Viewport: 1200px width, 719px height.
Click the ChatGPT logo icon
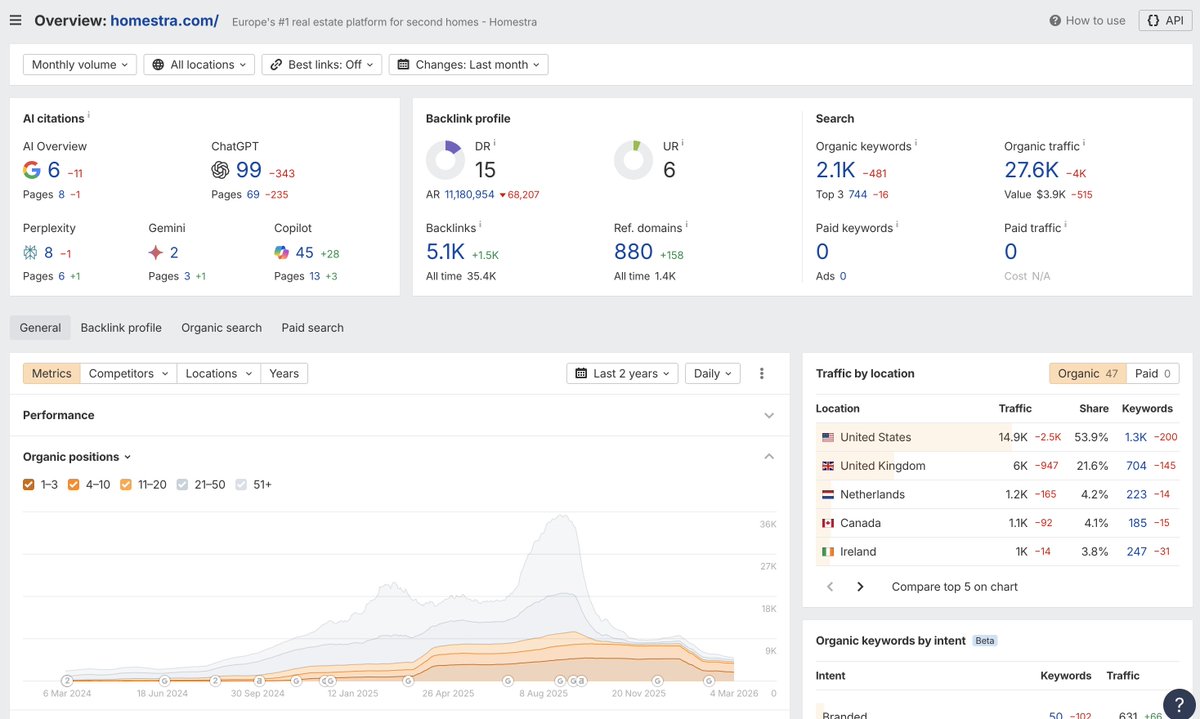pyautogui.click(x=220, y=170)
